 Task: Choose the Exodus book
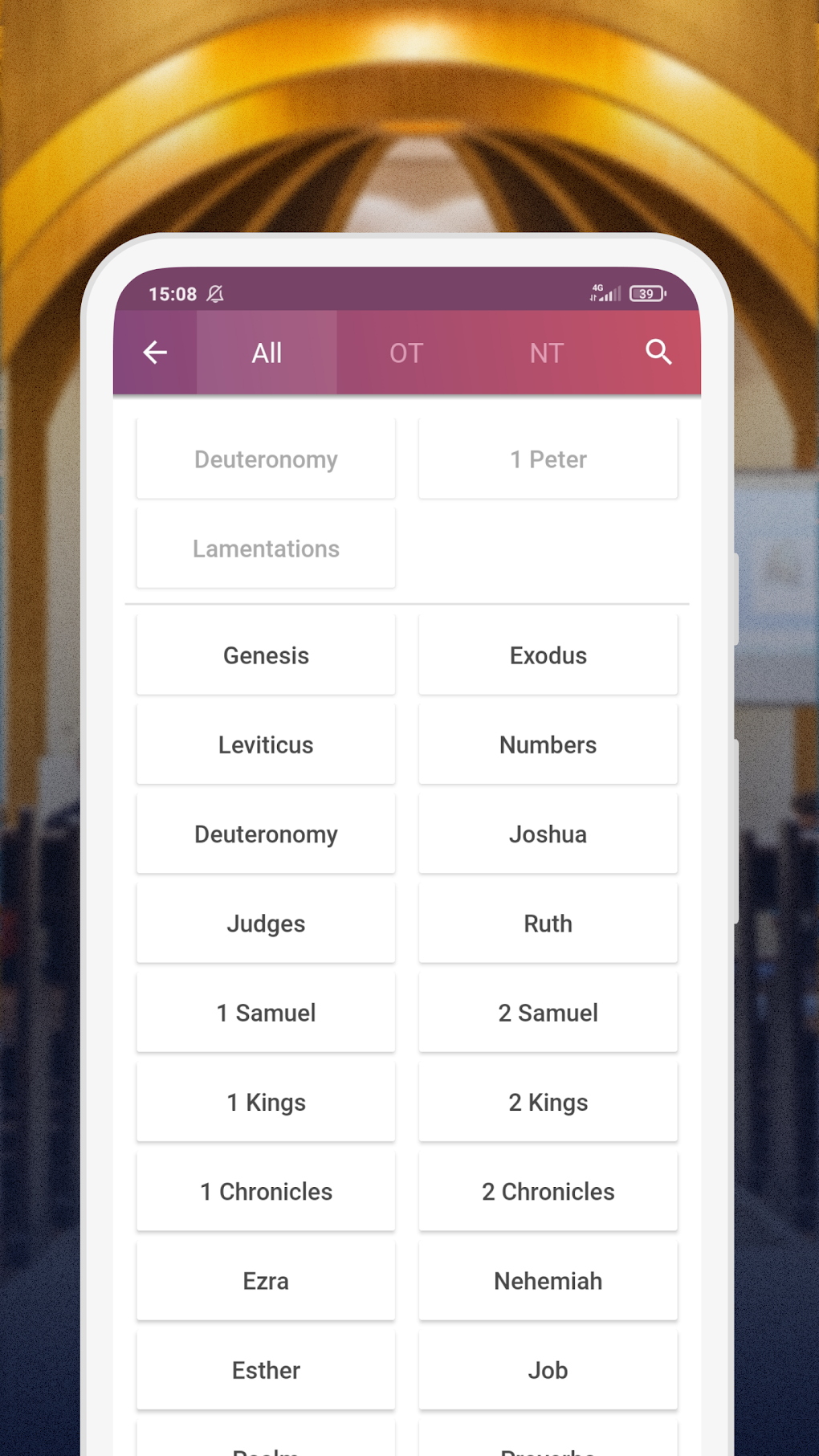548,655
